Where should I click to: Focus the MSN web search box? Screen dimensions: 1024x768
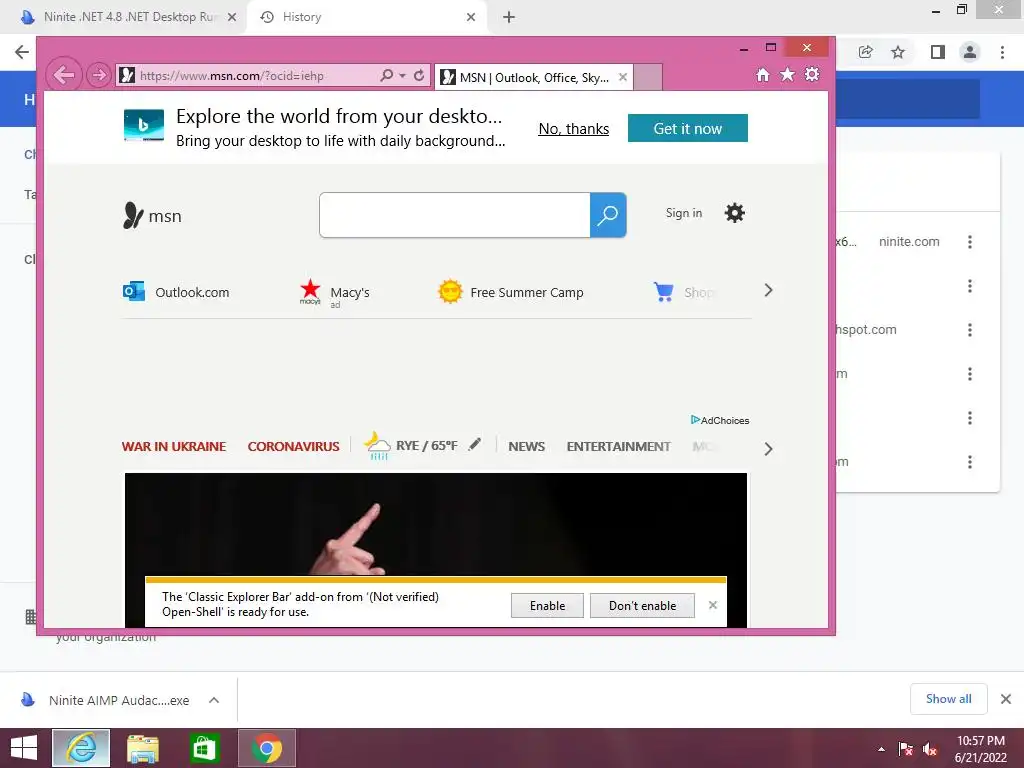point(455,215)
